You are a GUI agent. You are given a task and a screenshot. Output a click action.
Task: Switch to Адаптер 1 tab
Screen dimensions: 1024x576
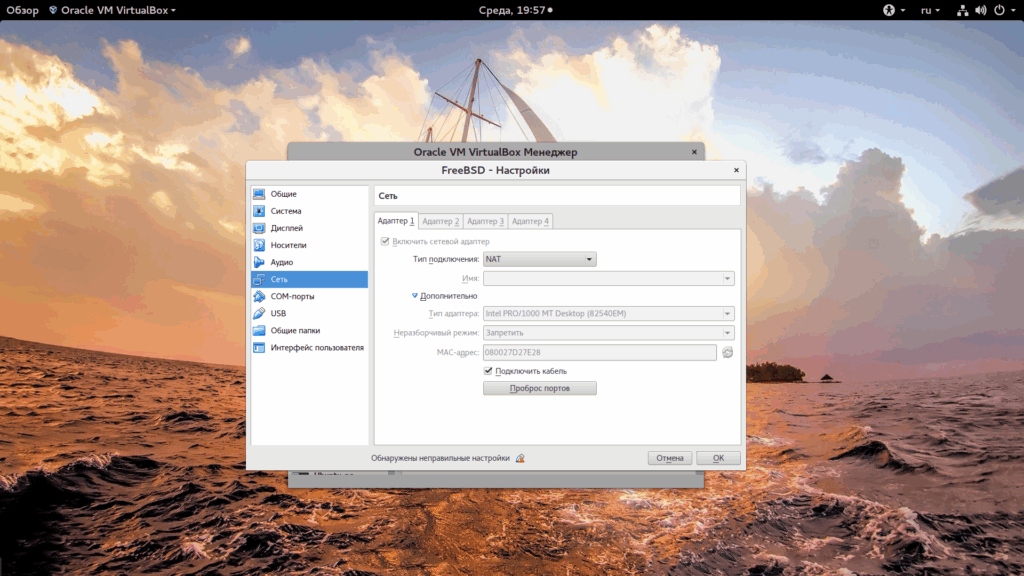(x=396, y=221)
